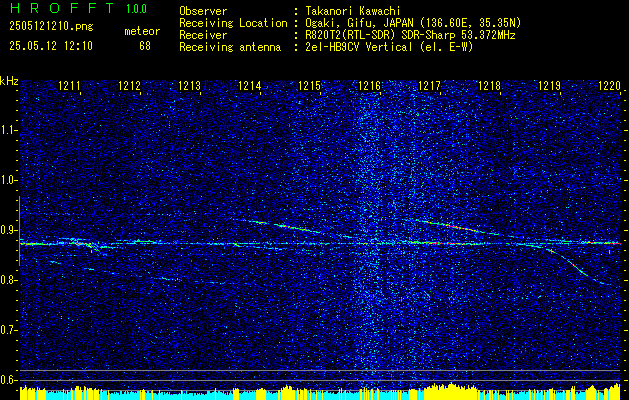The height and width of the screenshot is (400, 629).
Task: Click the 0.7 kHz axis label
Action: (x=8, y=330)
